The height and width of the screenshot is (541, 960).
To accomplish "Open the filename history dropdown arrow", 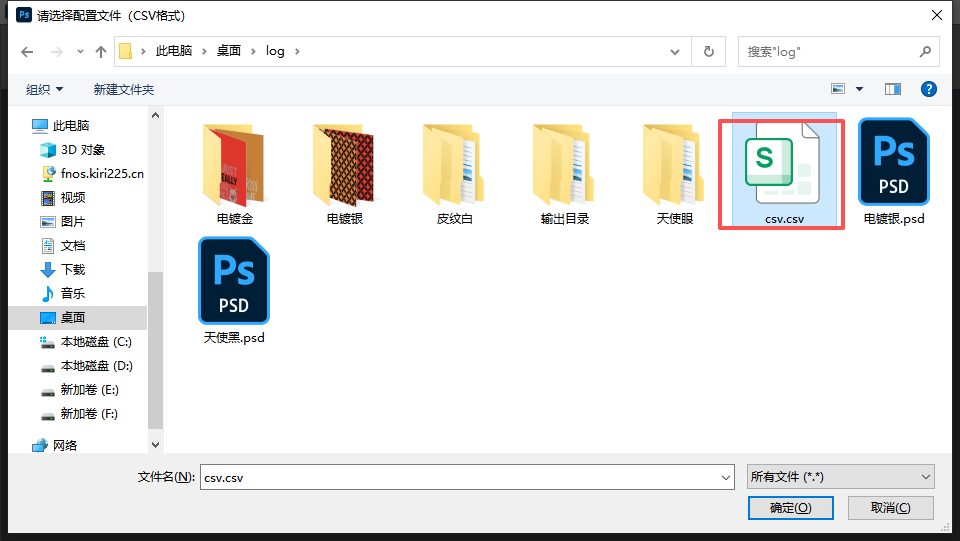I will tap(726, 478).
